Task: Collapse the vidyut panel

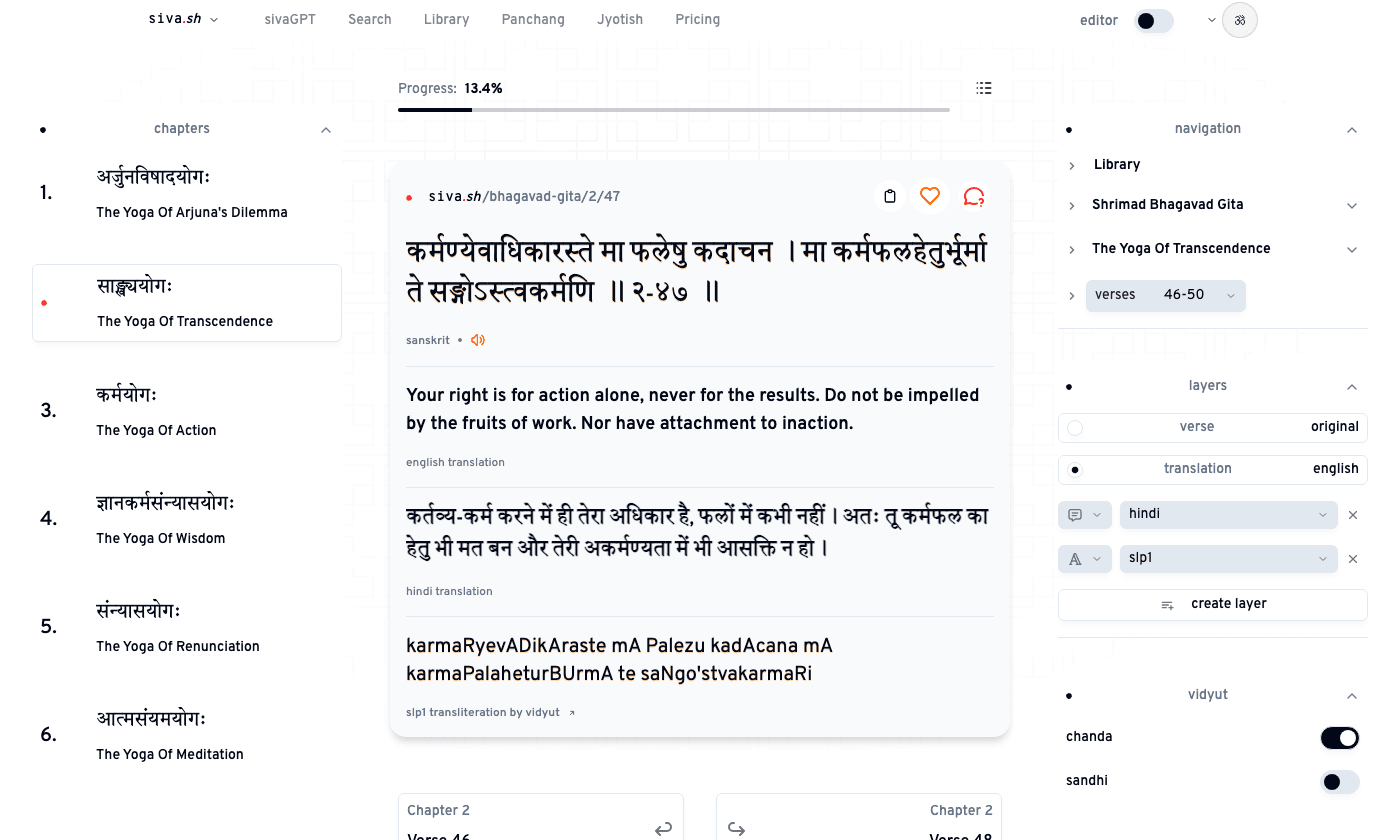Action: [1352, 695]
